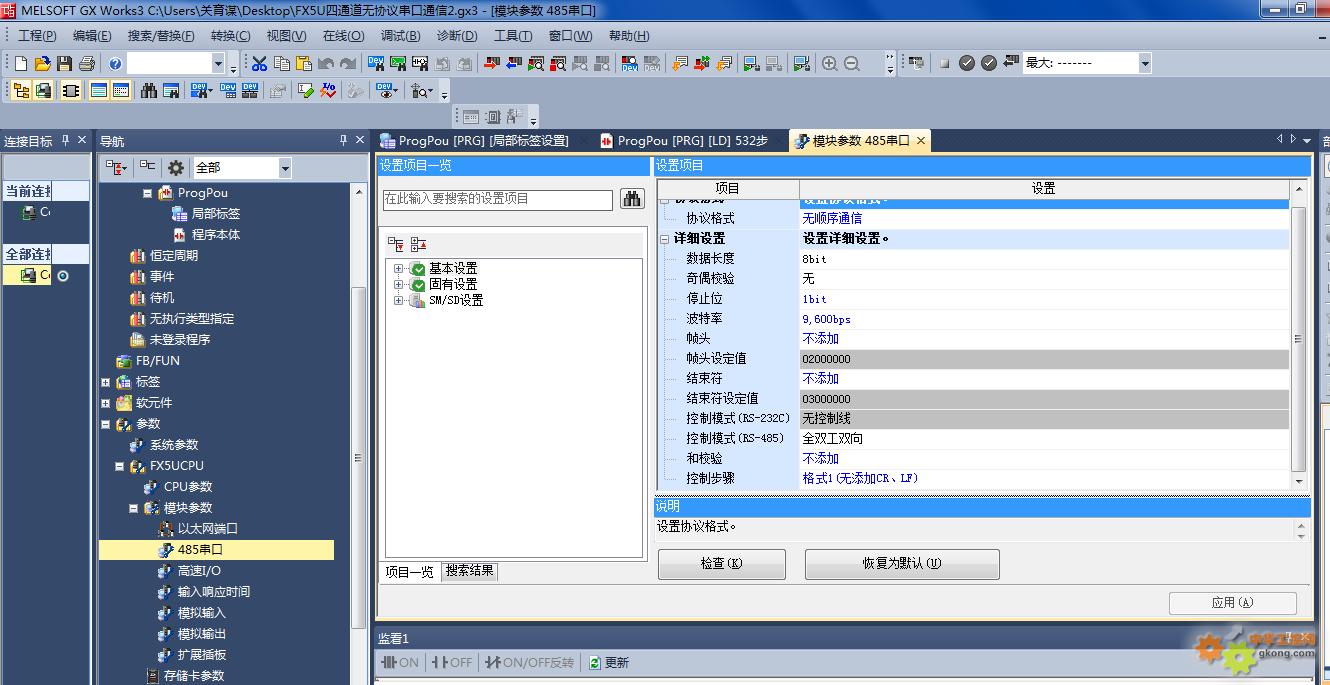Screen dimensions: 1330x685
Task: Create a new project with the New icon
Action: coord(21,63)
